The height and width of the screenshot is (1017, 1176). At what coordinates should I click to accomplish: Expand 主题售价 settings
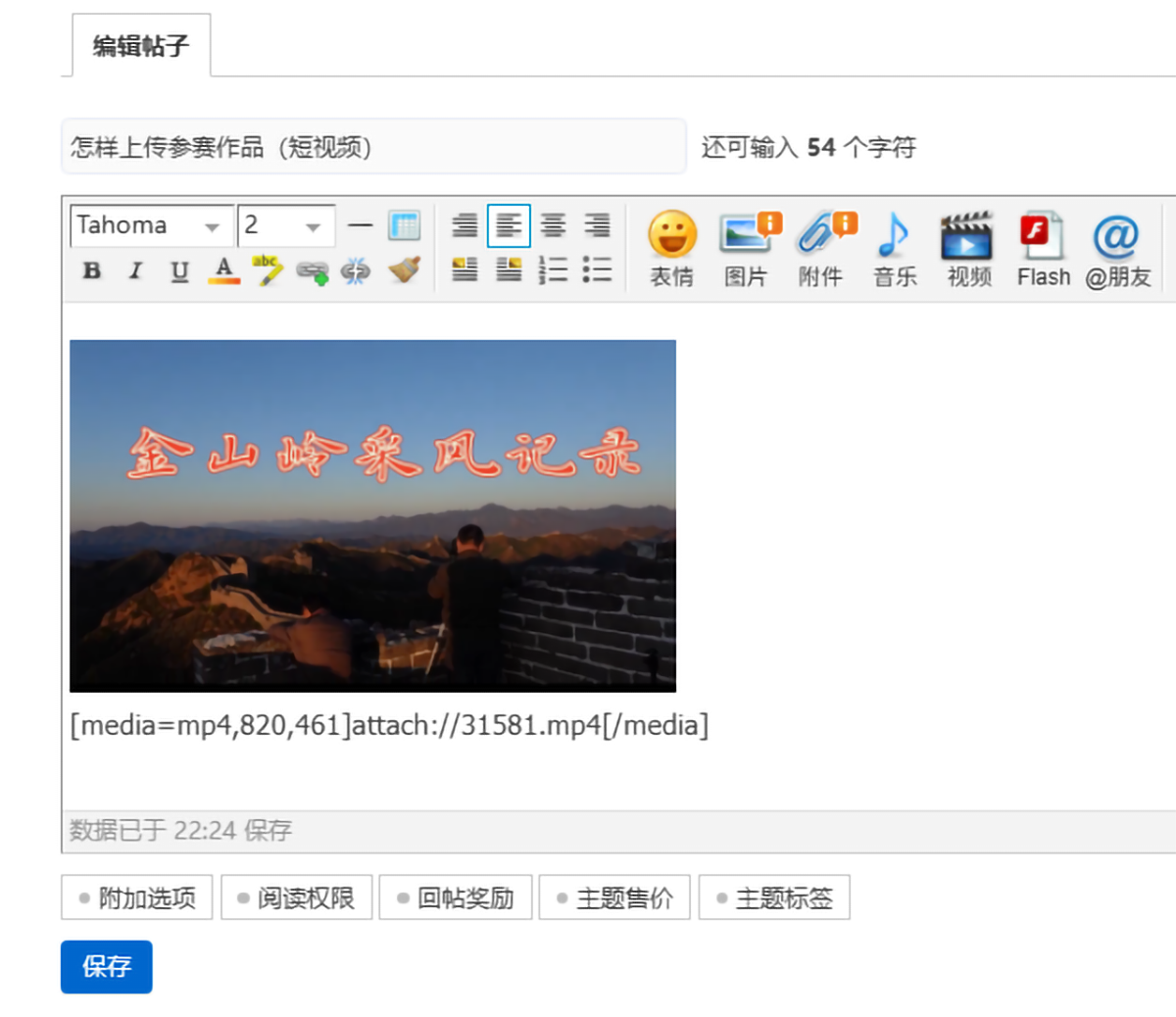615,897
